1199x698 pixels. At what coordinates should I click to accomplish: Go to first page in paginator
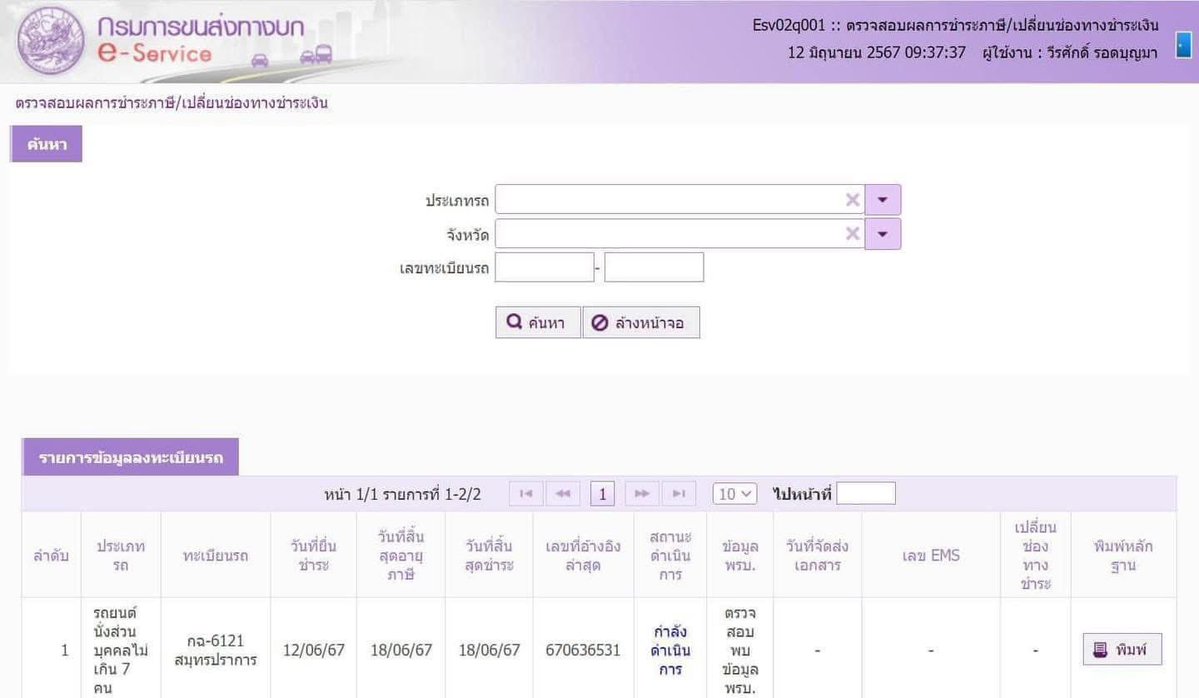526,494
